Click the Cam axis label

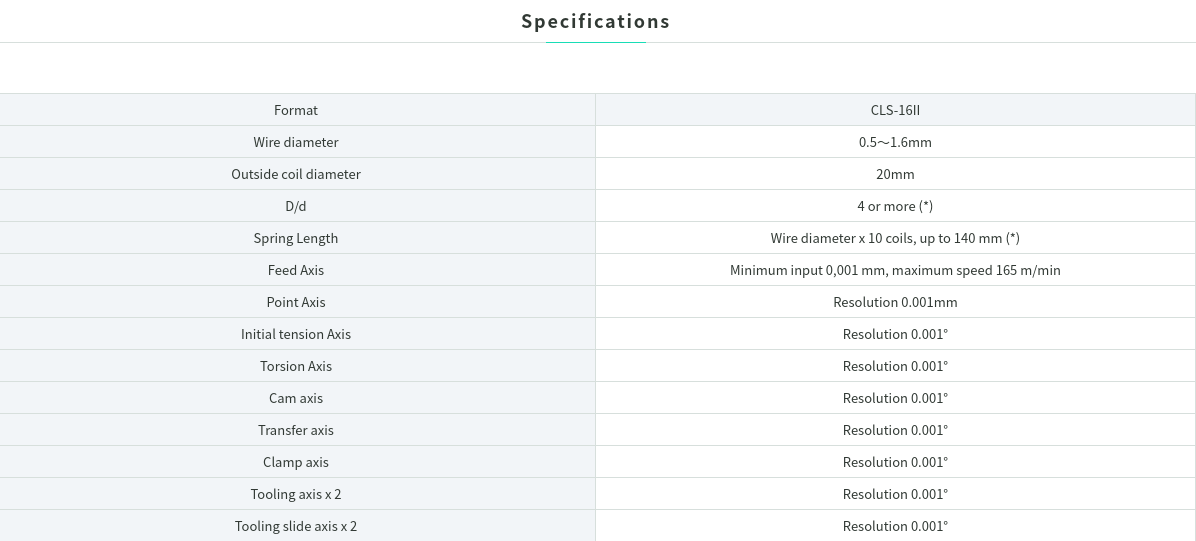296,398
